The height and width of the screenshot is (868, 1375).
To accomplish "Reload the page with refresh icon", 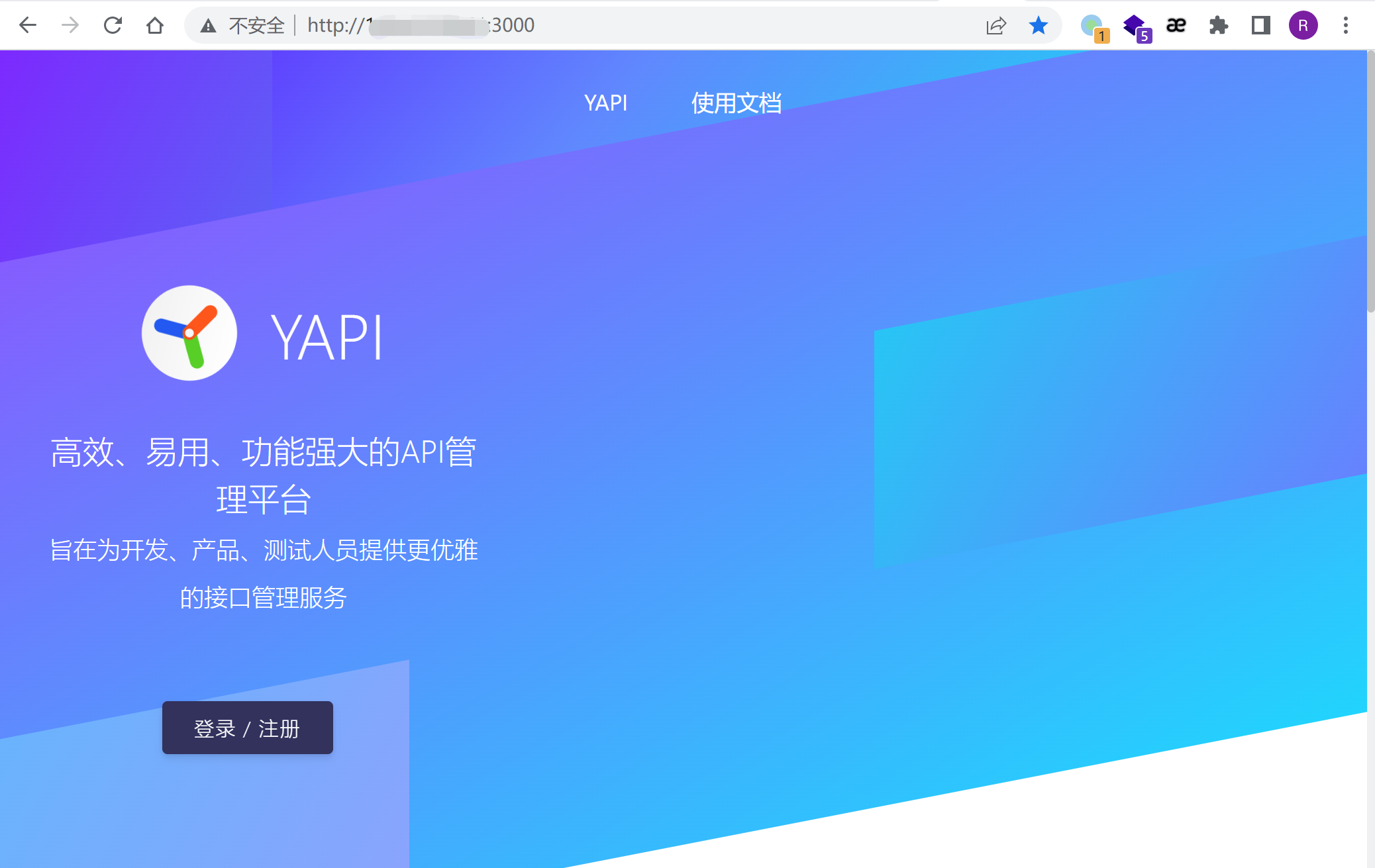I will point(113,25).
